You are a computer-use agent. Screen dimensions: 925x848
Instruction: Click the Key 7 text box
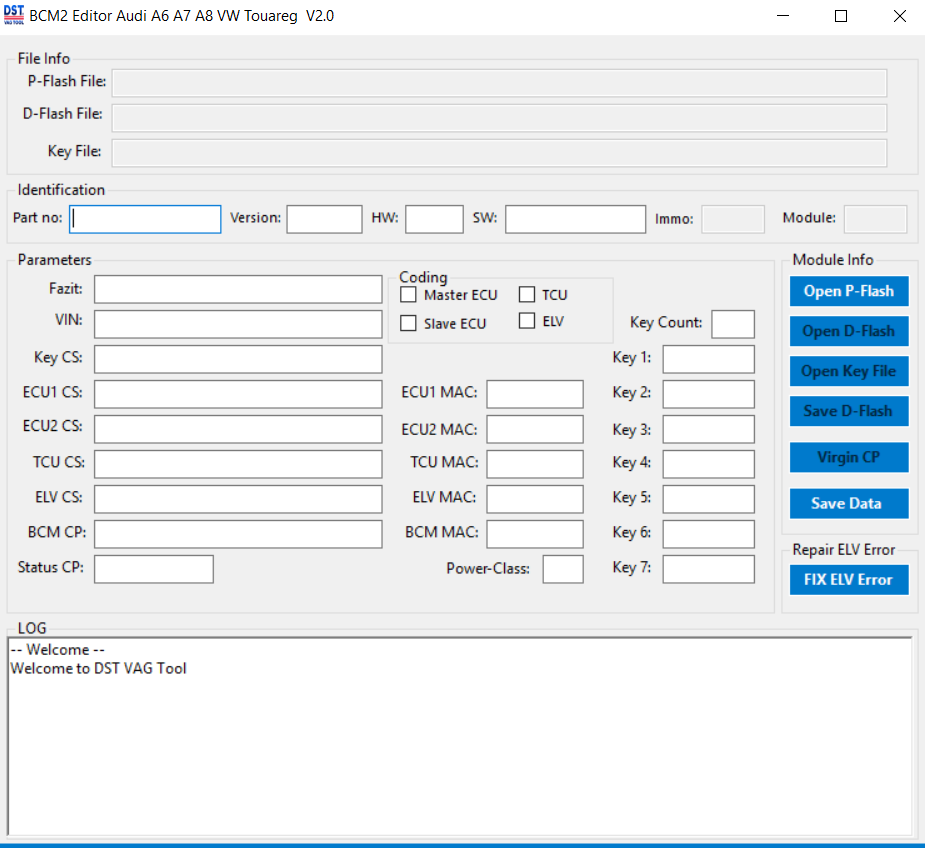click(x=708, y=569)
